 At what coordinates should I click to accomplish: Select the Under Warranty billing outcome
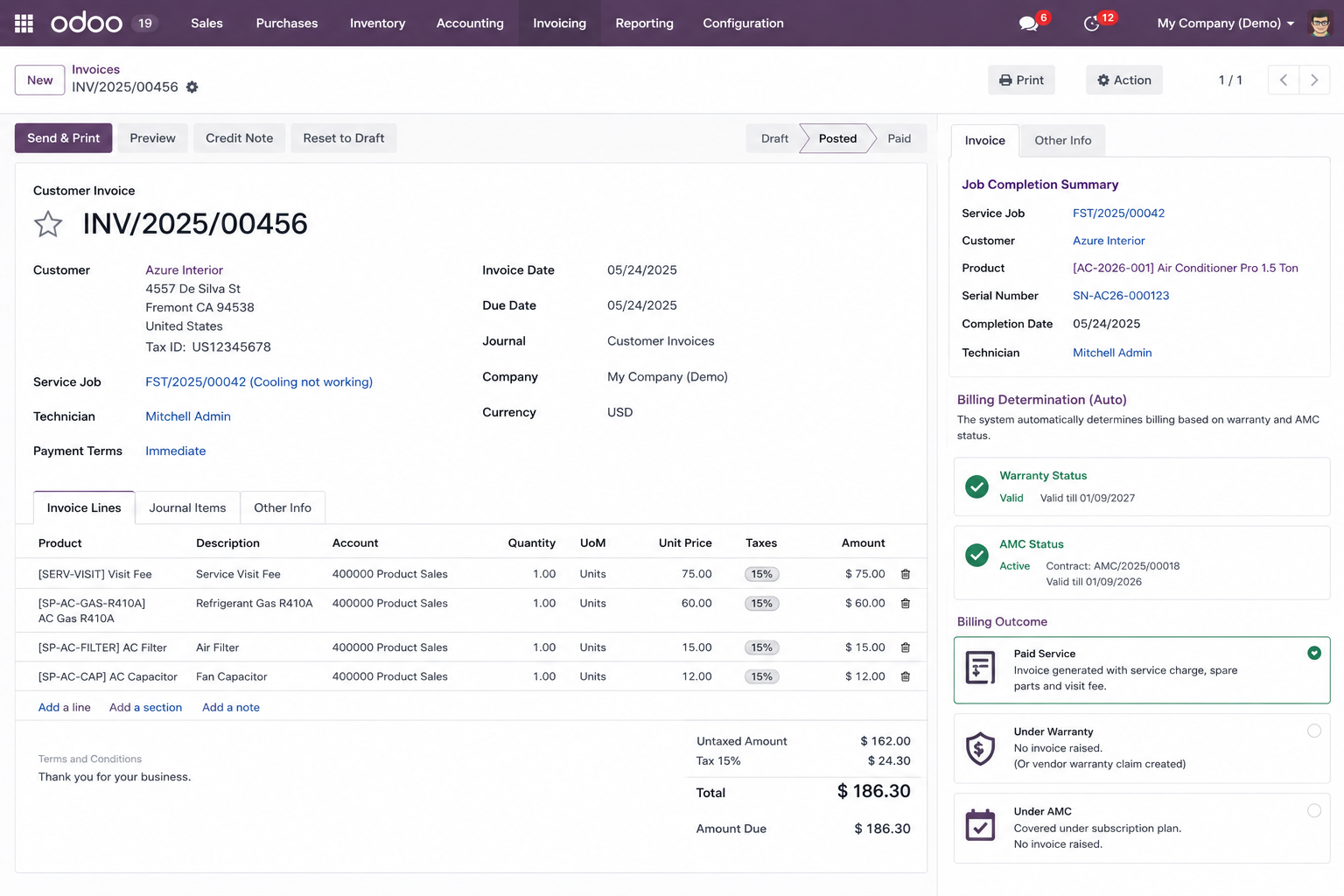1142,748
